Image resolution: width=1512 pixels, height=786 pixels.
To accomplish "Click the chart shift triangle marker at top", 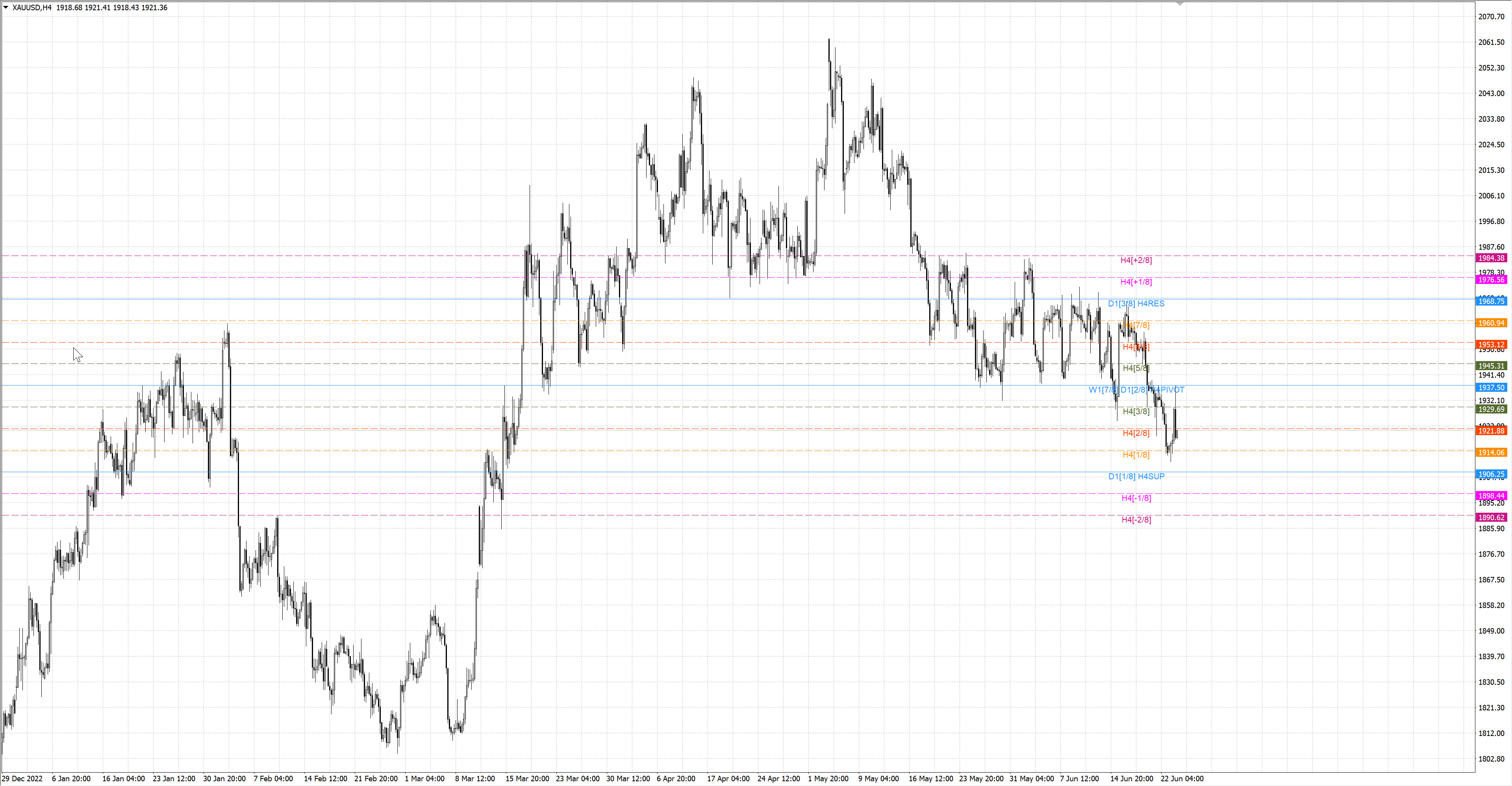I will tap(1180, 4).
